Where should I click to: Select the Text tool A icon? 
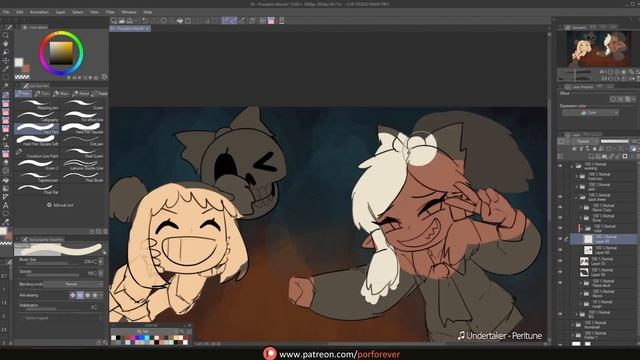tap(6, 205)
